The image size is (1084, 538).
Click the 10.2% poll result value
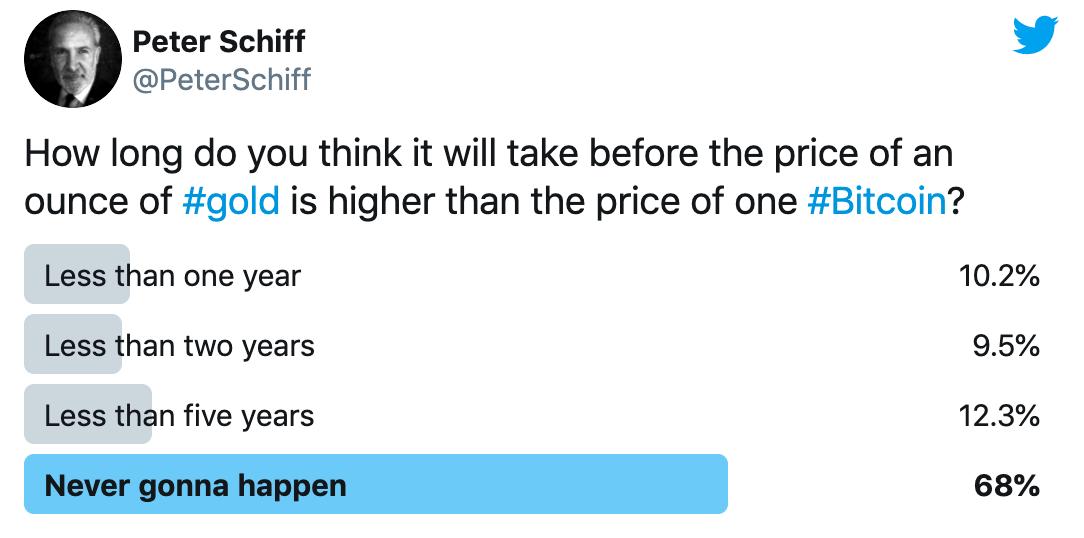pos(999,277)
